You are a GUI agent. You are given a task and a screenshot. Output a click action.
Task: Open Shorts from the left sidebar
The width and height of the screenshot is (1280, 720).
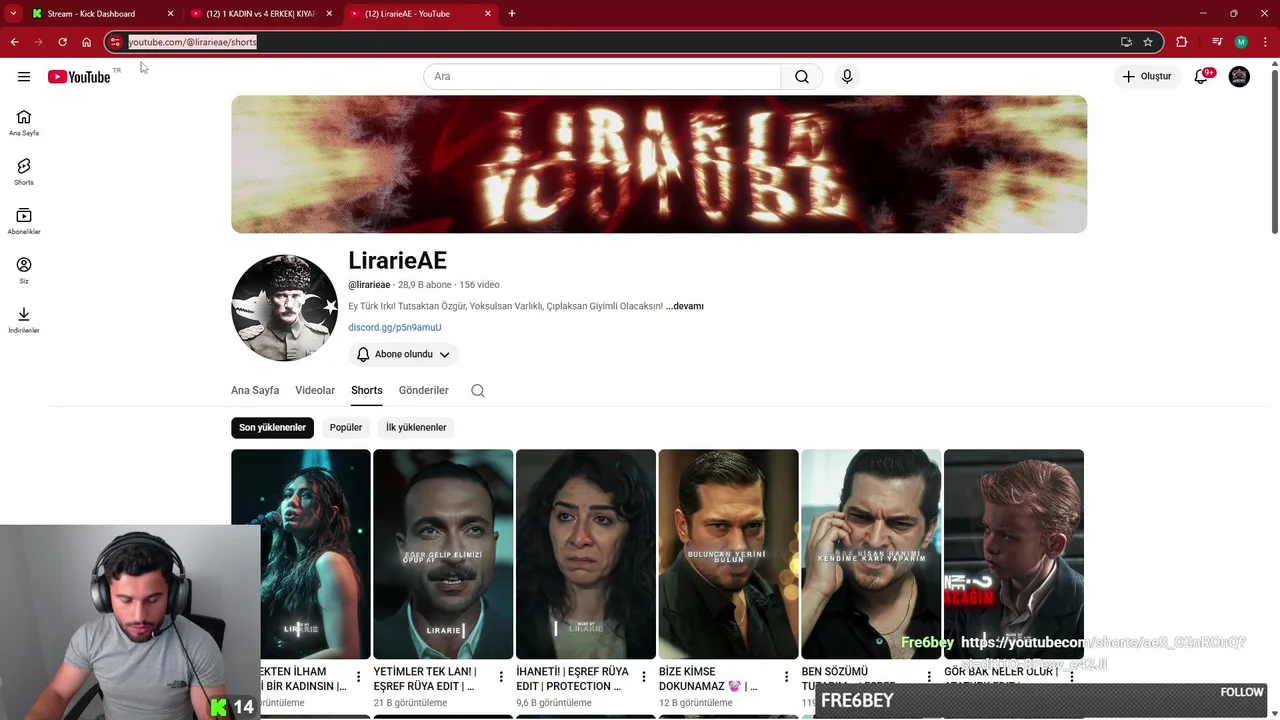[24, 172]
